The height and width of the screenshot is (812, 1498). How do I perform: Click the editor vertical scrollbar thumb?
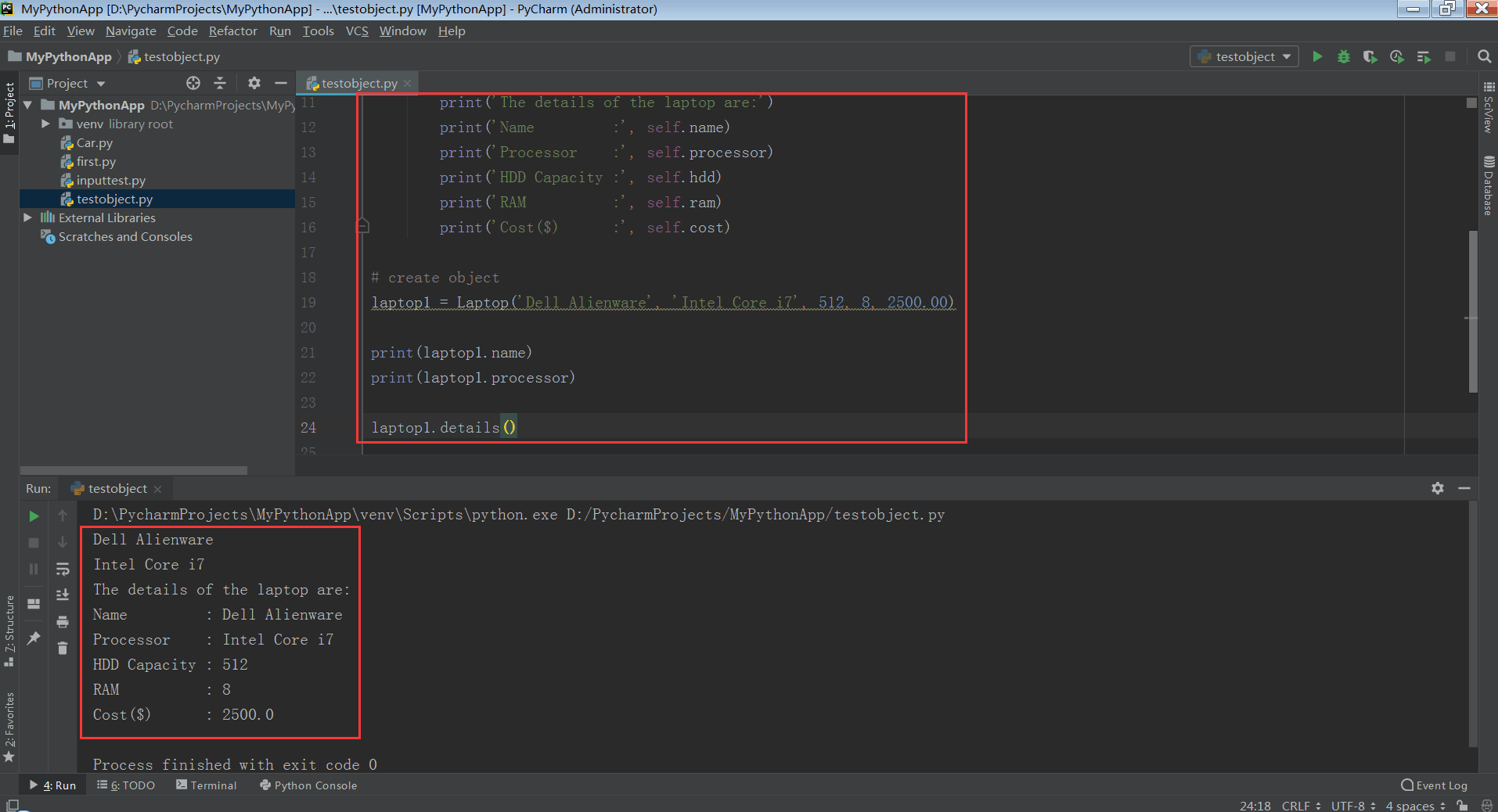(x=1473, y=311)
